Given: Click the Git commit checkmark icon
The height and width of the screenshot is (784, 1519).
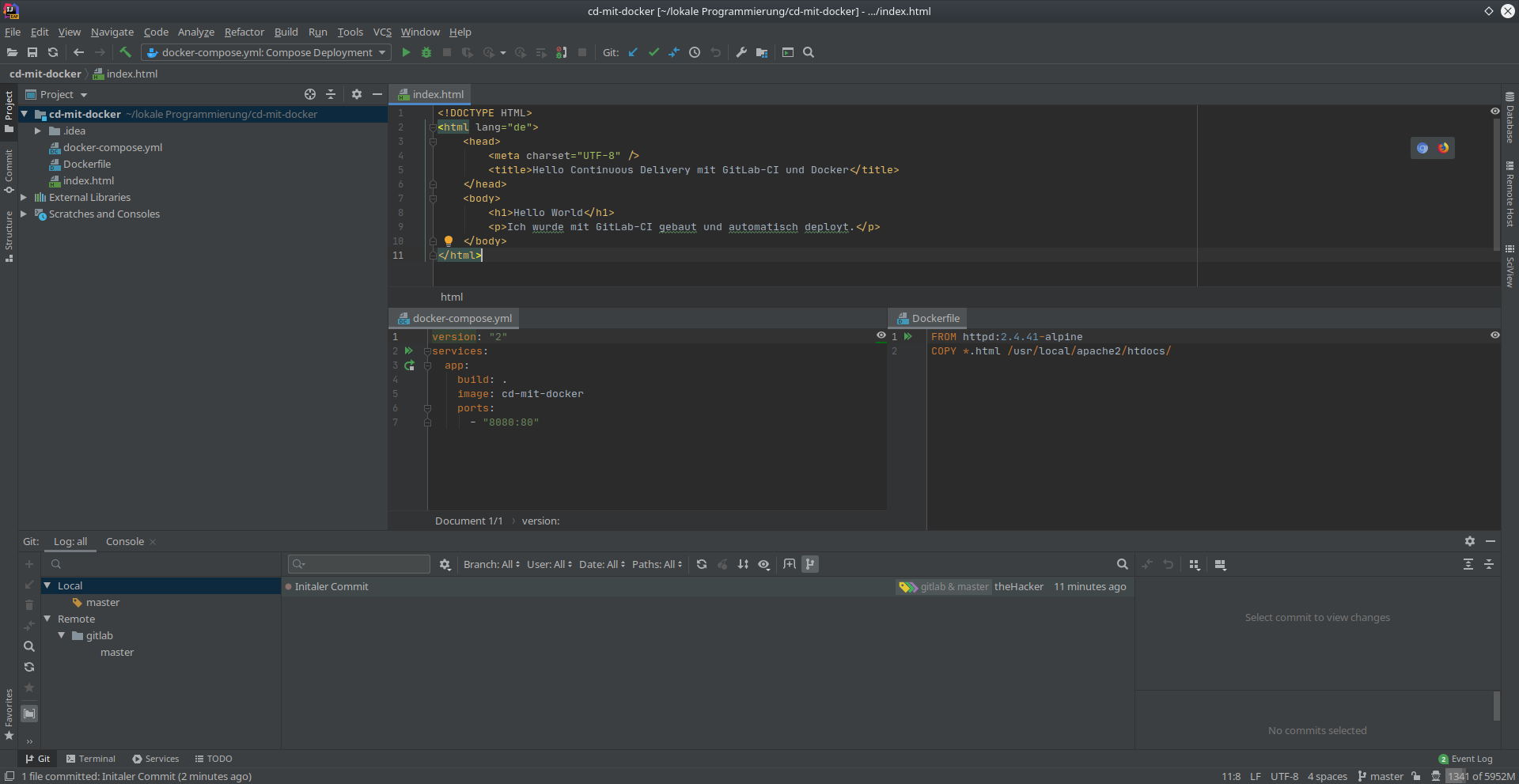Looking at the screenshot, I should [653, 52].
